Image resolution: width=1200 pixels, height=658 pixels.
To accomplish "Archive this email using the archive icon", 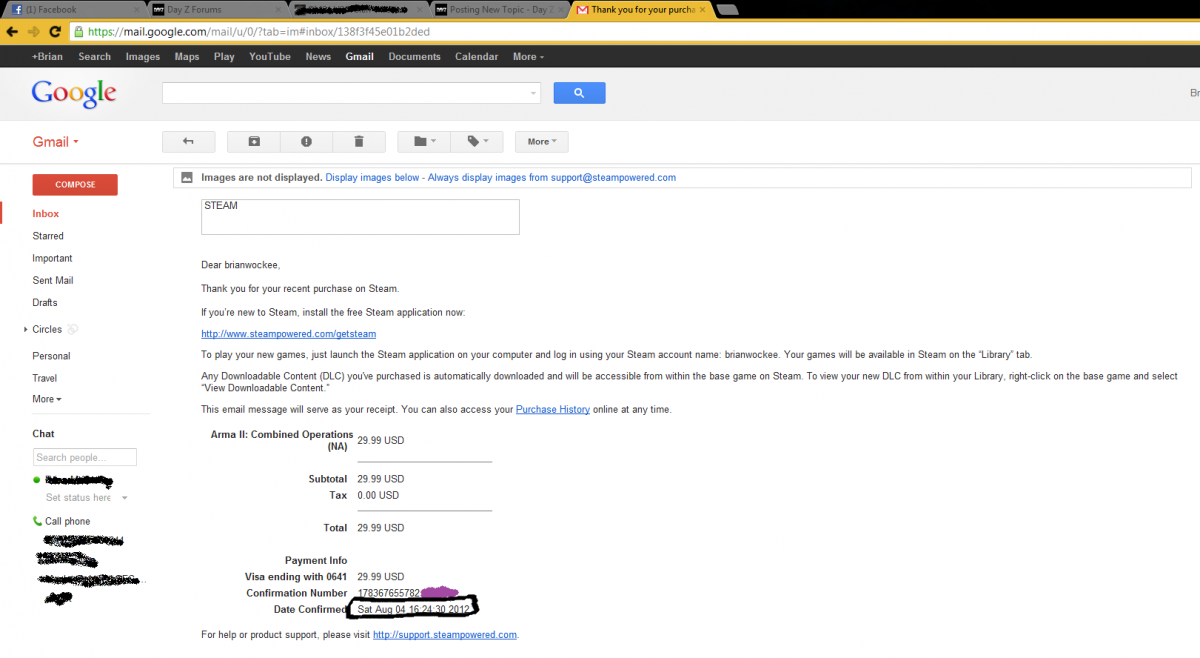I will [254, 142].
